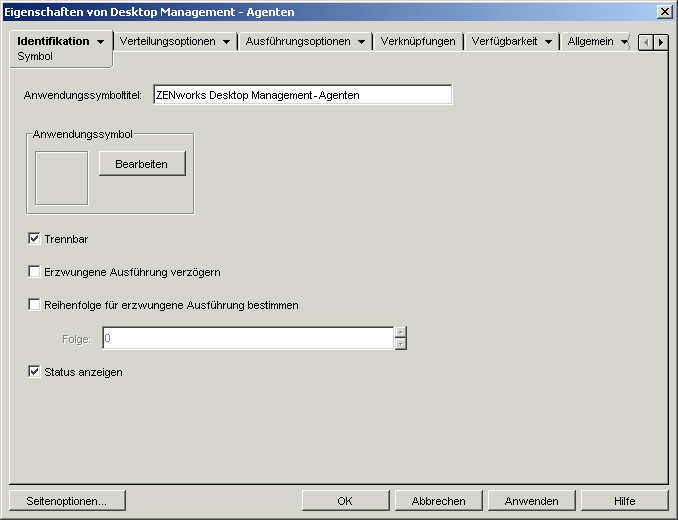Open Seitenoptionen dialog
Screen dimensions: 678x520
coord(67,501)
